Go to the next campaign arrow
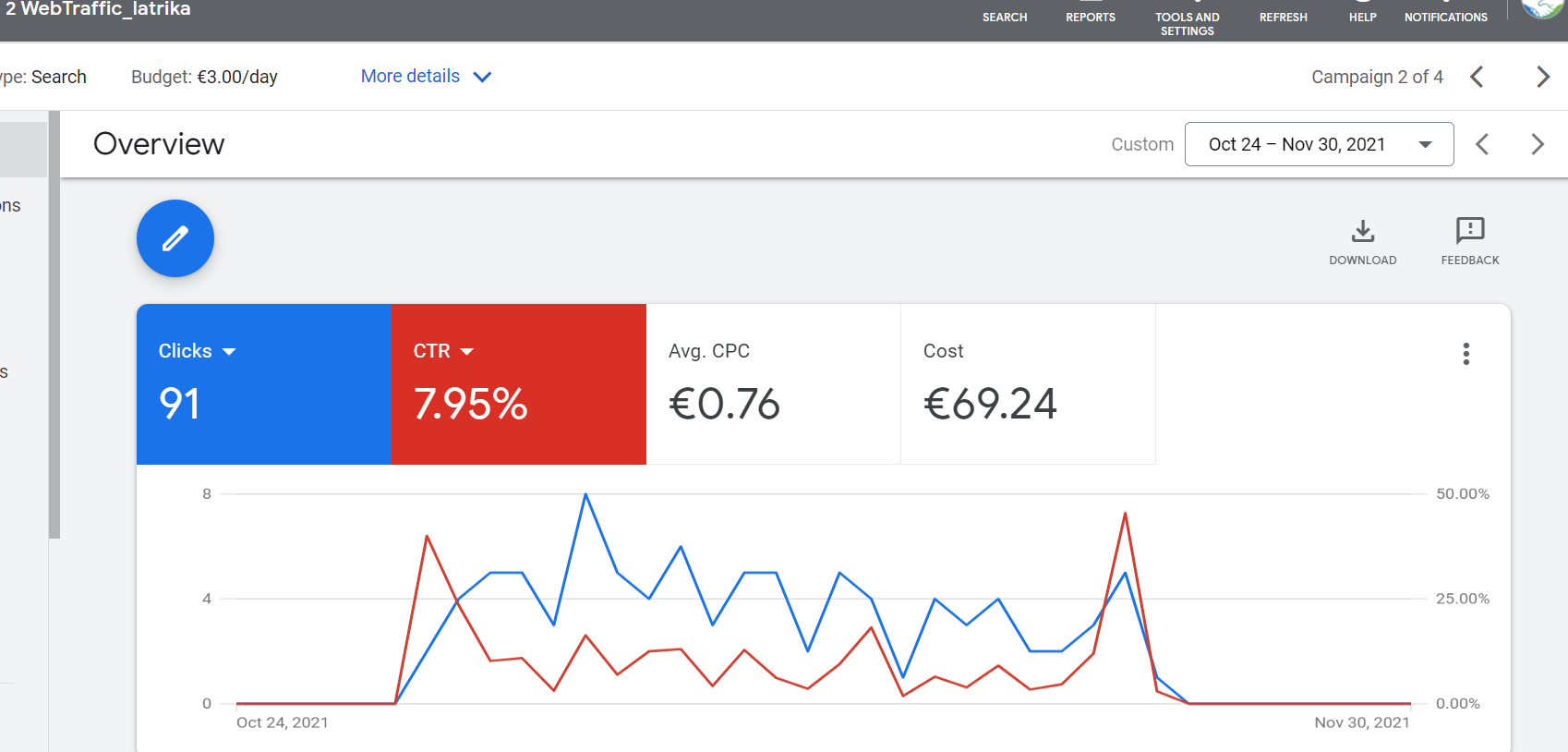This screenshot has width=1568, height=752. point(1542,77)
